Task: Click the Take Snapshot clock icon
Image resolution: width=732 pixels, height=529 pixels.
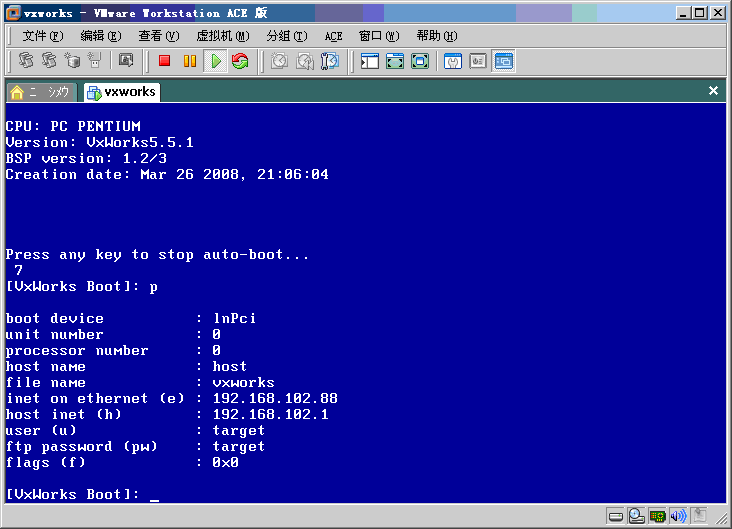Action: coord(280,61)
